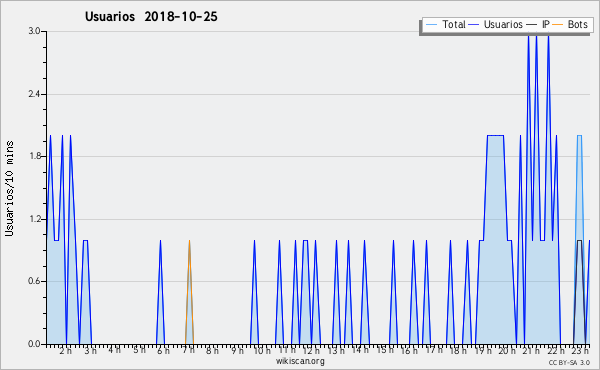This screenshot has width=600, height=370.
Task: Click the '20 h' x-axis label
Action: tap(508, 351)
